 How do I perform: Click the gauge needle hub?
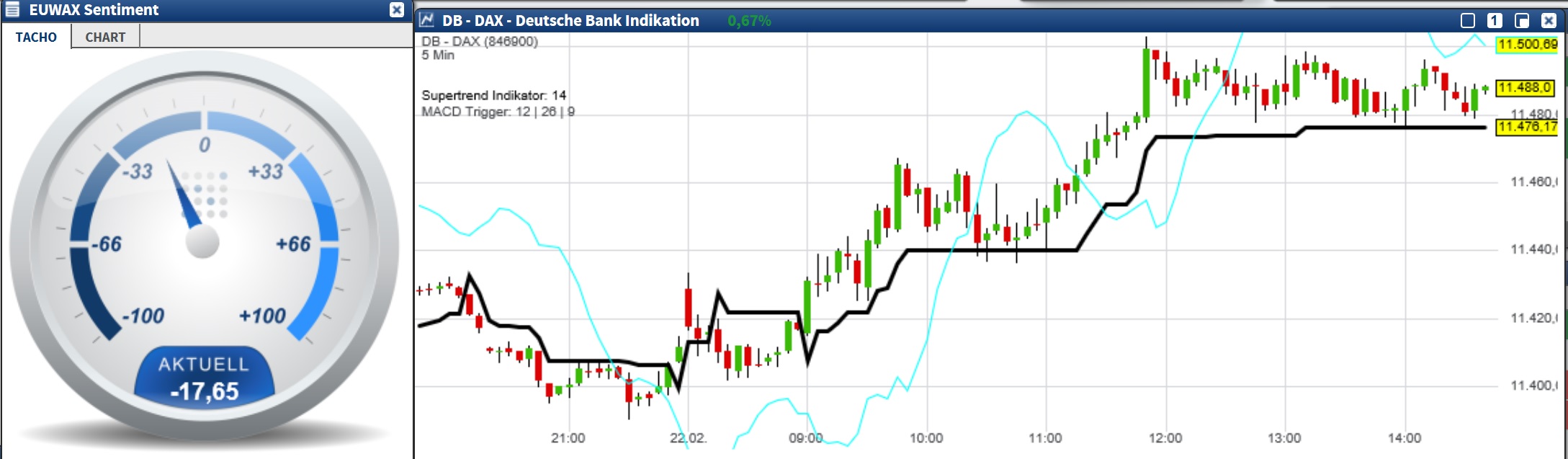pyautogui.click(x=202, y=241)
